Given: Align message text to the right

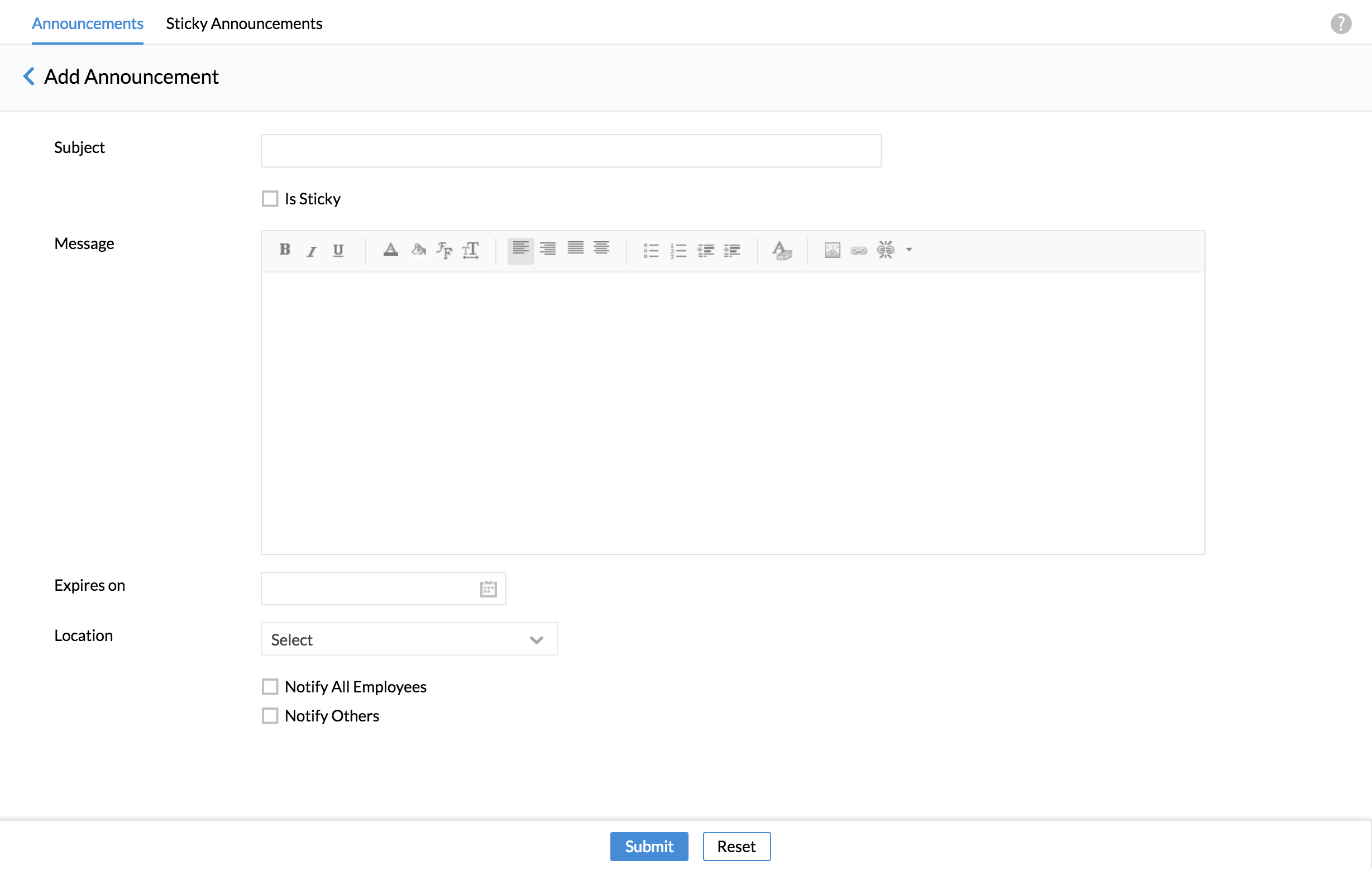Looking at the screenshot, I should [x=548, y=249].
